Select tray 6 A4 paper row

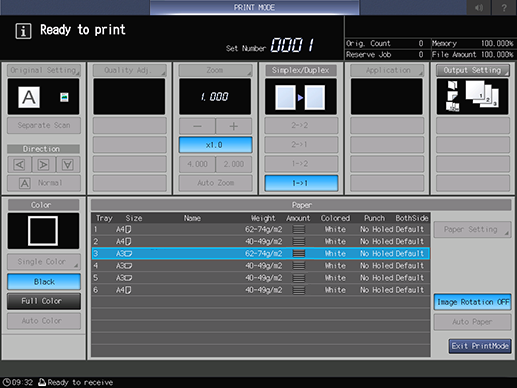[x=260, y=290]
